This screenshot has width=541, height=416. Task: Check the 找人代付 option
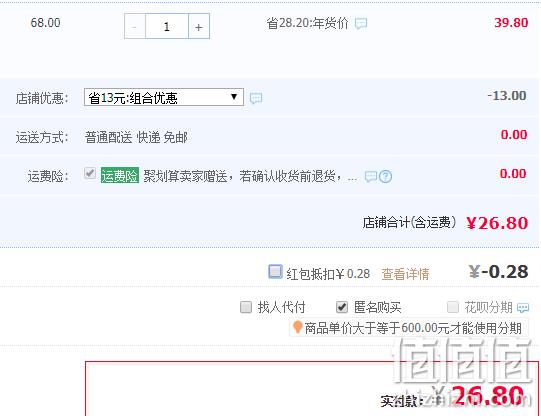click(246, 307)
